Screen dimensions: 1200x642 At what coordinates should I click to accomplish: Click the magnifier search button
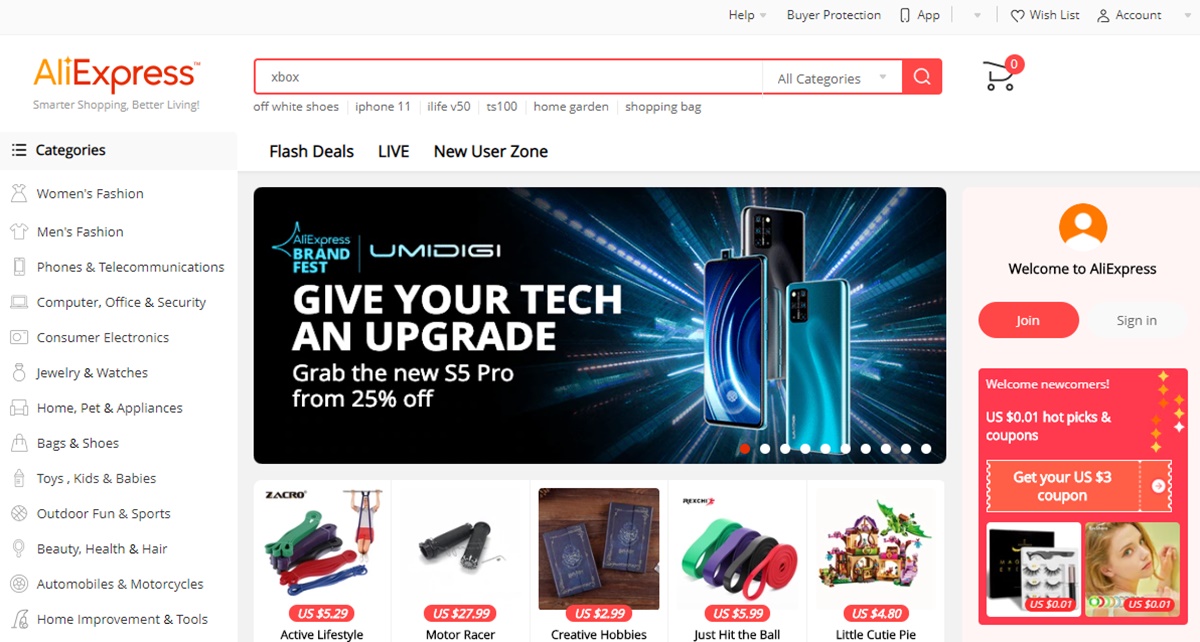[922, 77]
